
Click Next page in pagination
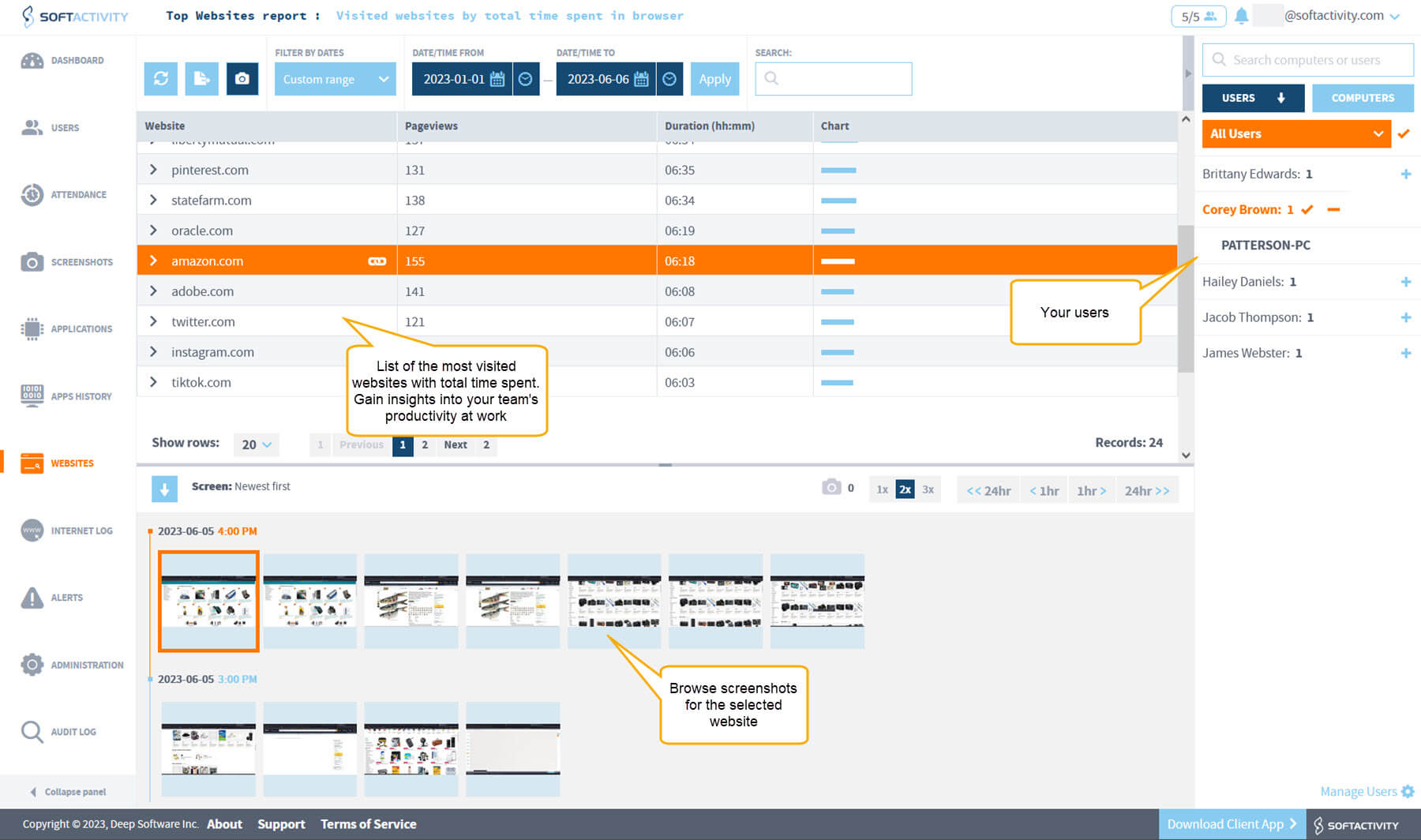(x=456, y=444)
